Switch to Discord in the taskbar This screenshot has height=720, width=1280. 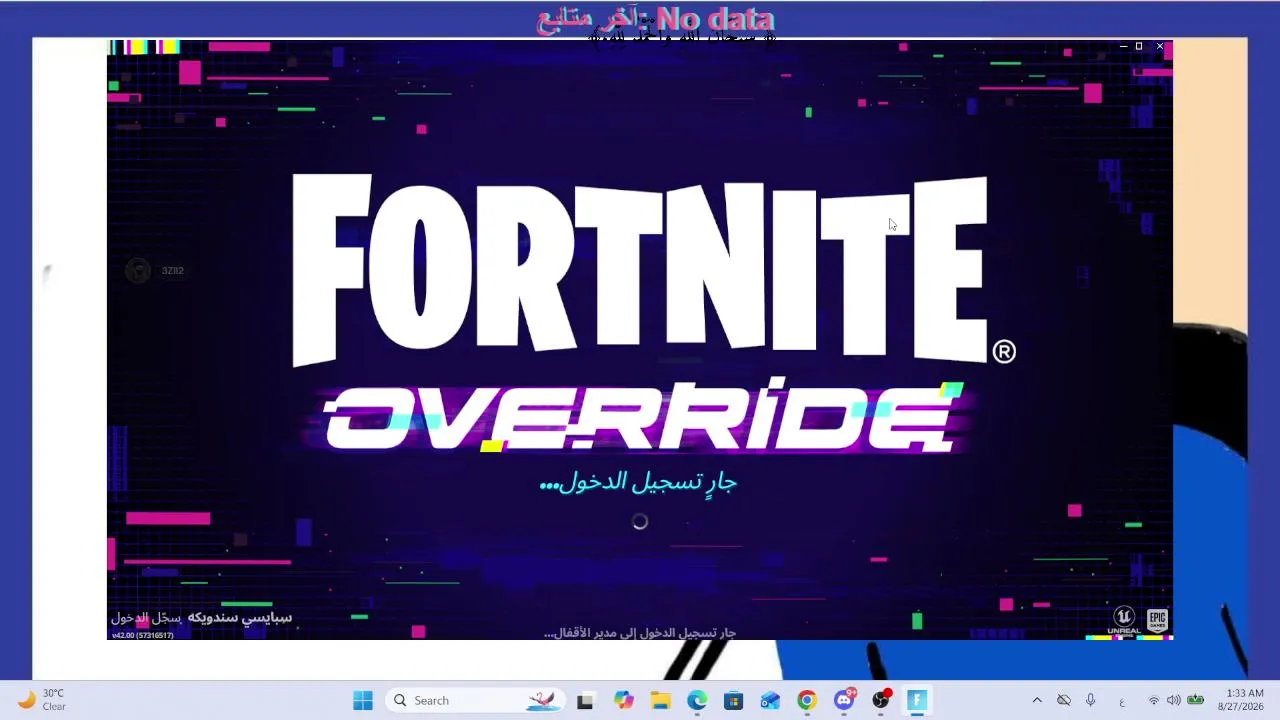[x=844, y=701]
